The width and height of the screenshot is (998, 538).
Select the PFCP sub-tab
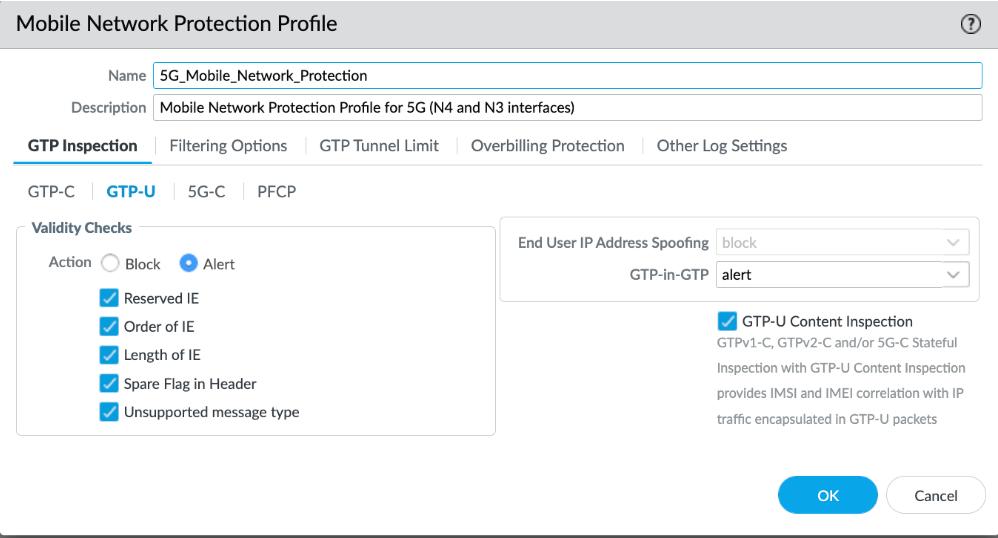(x=276, y=191)
